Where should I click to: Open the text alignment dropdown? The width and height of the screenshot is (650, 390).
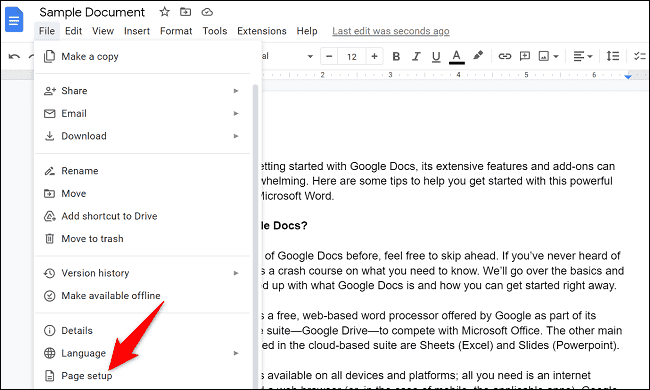tap(583, 56)
